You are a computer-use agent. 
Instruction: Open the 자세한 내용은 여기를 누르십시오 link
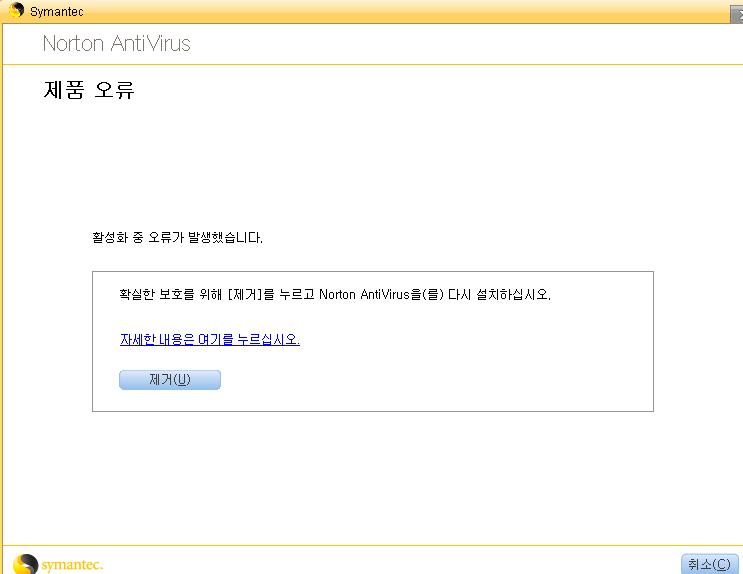point(209,339)
